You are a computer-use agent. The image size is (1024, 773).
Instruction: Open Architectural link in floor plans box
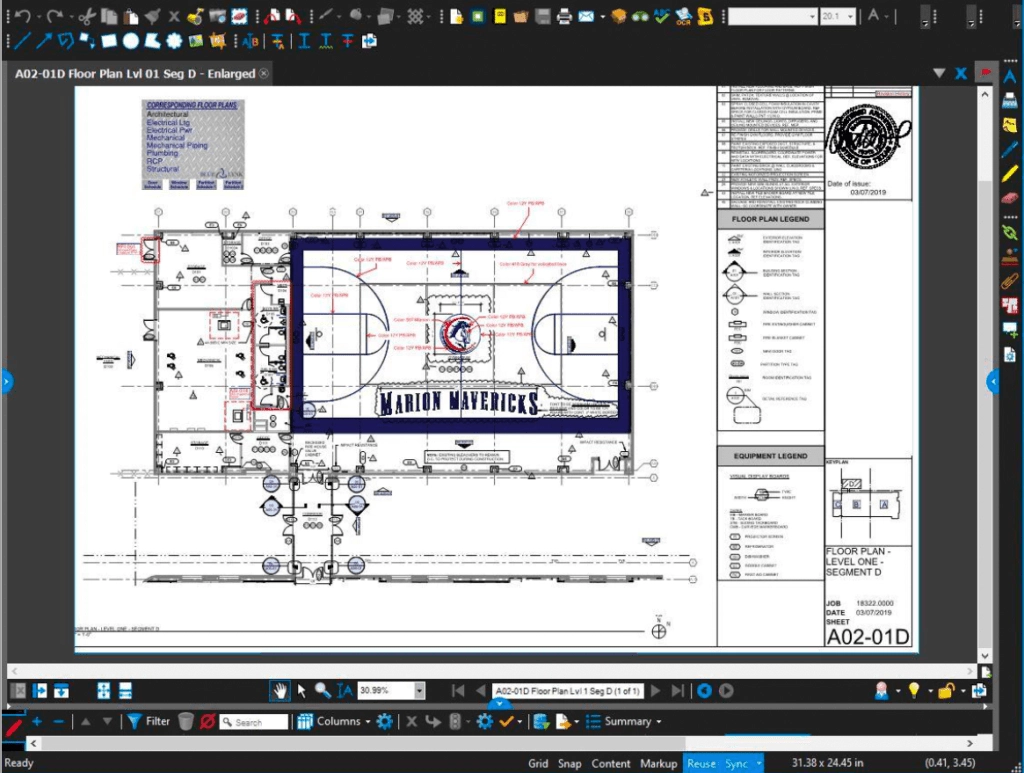tap(167, 114)
